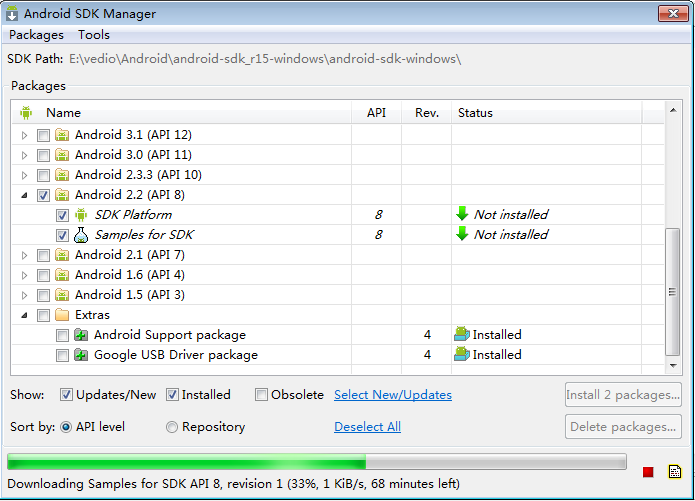Viewport: 695px width, 501px height.
Task: Check the Google USB Driver package checkbox
Action: click(62, 356)
